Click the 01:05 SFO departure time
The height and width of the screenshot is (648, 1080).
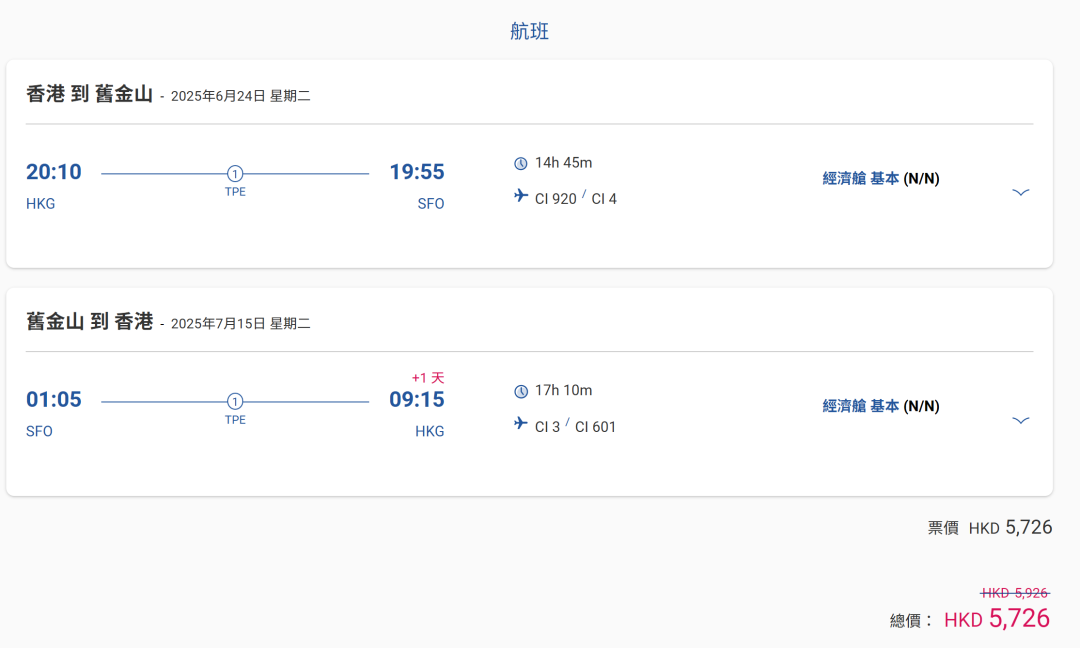(54, 400)
